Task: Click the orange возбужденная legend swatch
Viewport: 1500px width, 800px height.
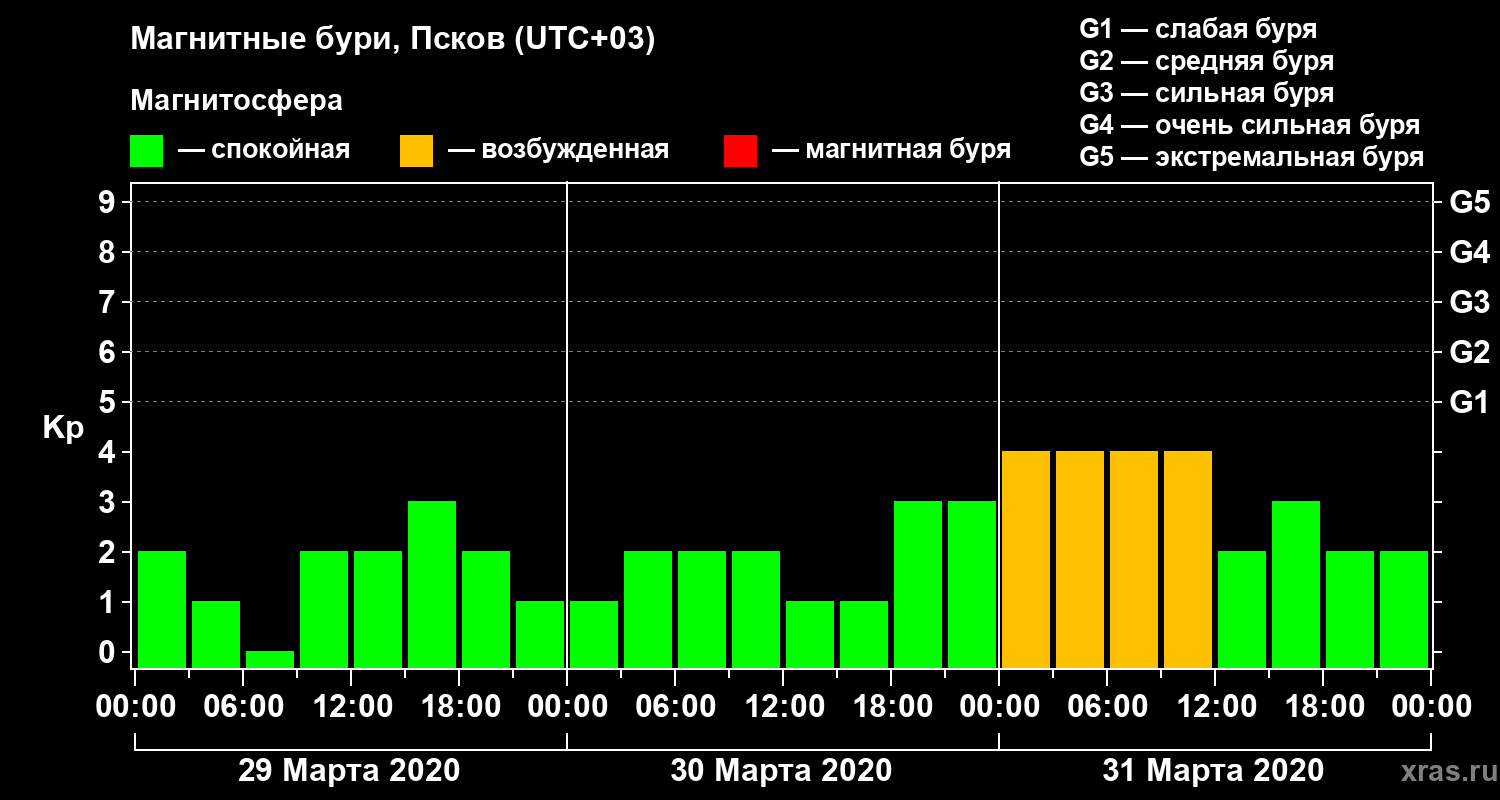Action: [x=416, y=151]
